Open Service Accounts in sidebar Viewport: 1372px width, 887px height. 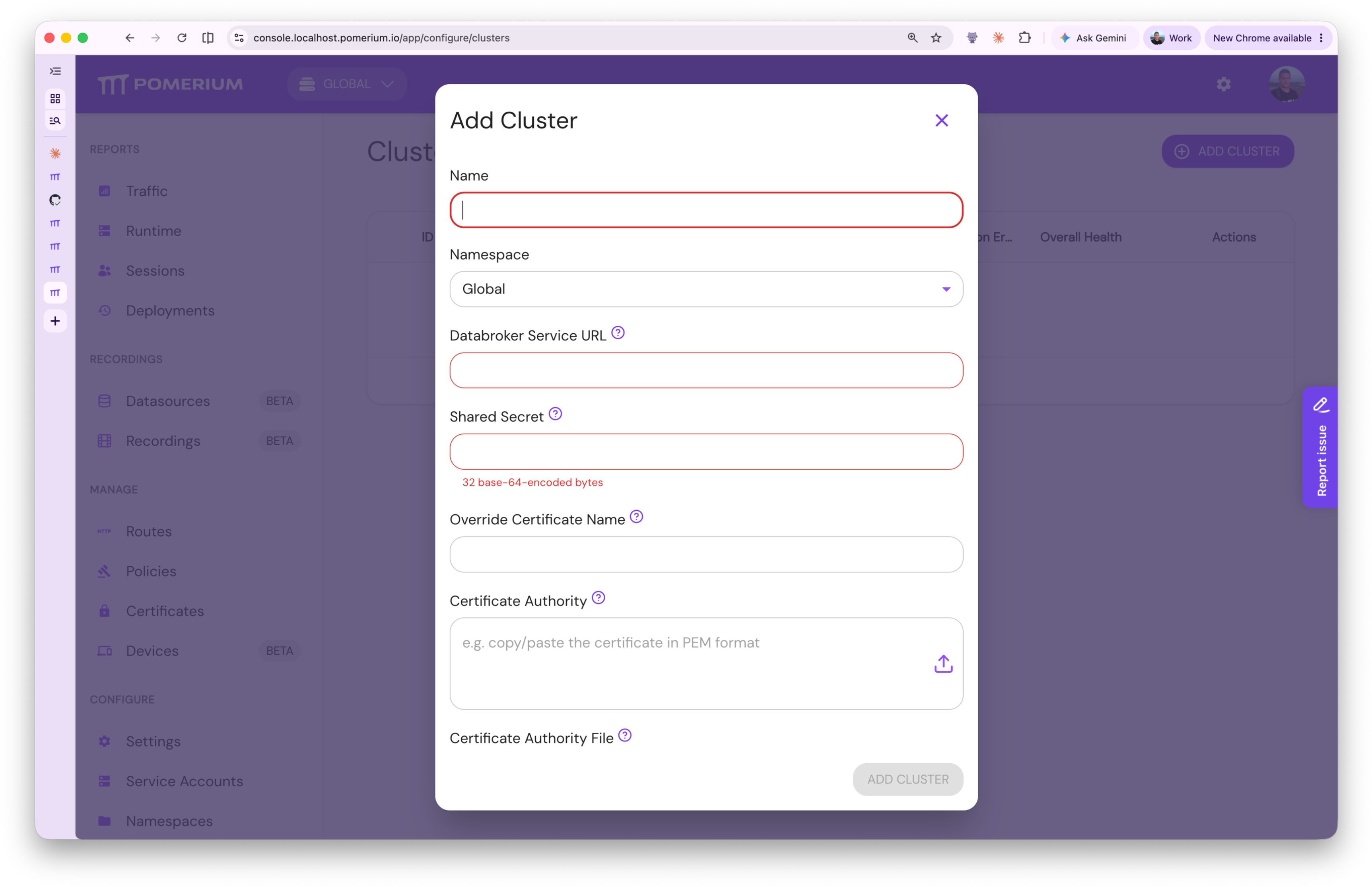coord(184,781)
